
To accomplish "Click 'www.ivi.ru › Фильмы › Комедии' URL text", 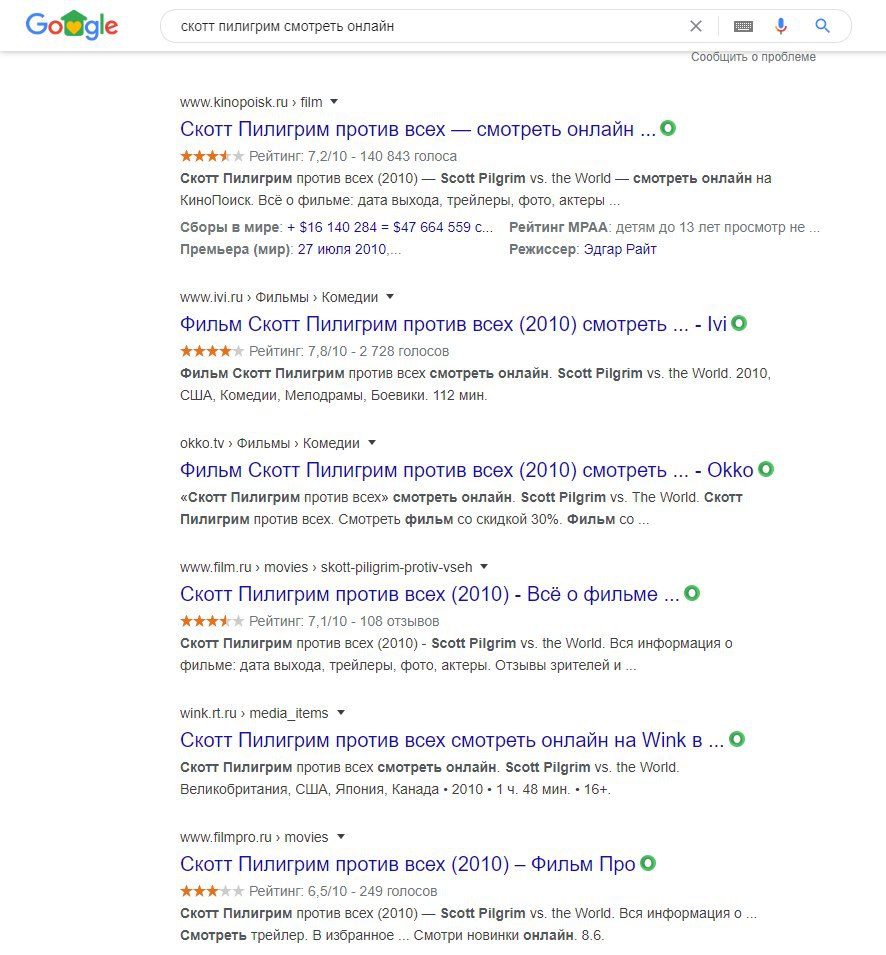I will click(279, 297).
